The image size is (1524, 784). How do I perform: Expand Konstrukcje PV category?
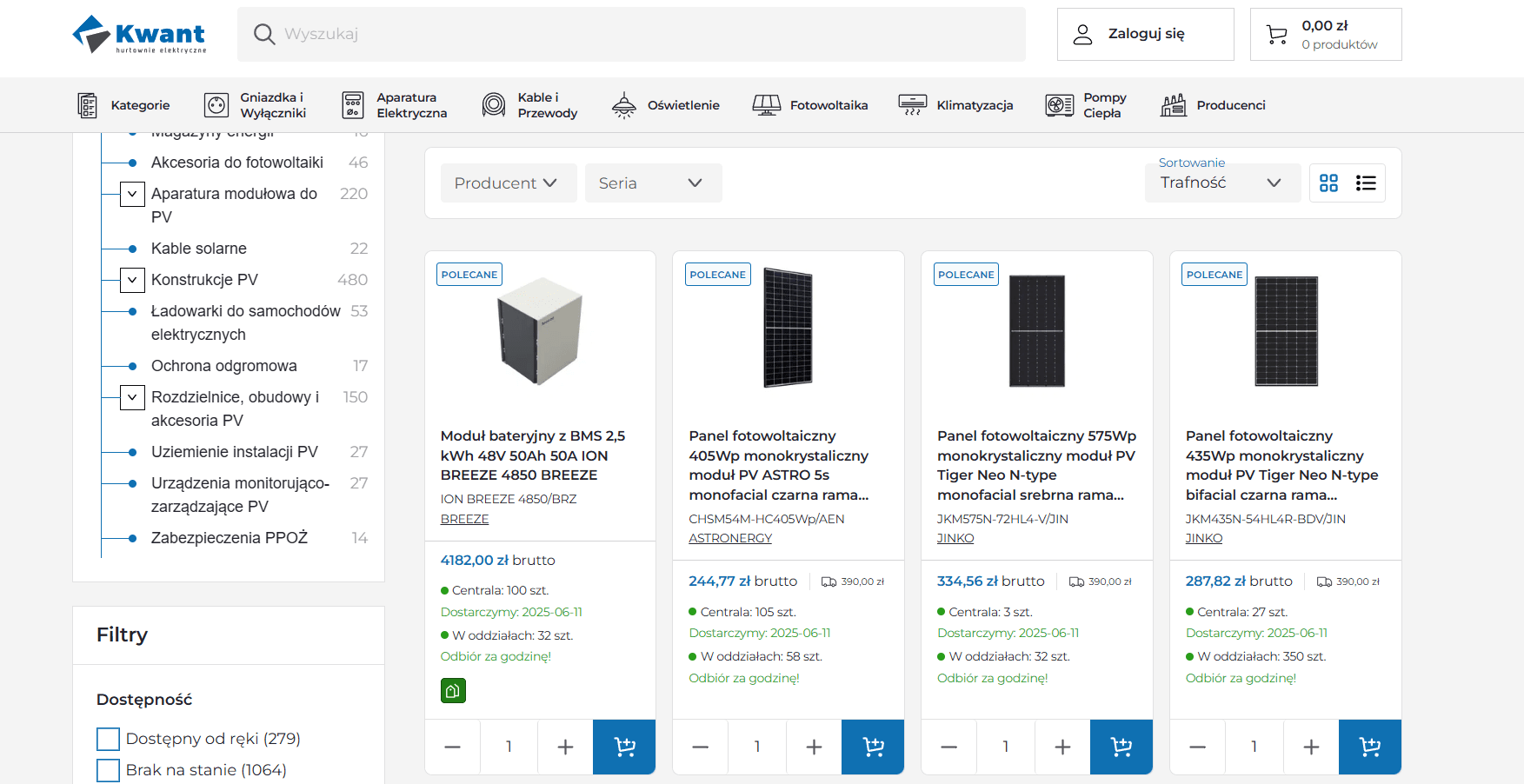[132, 280]
